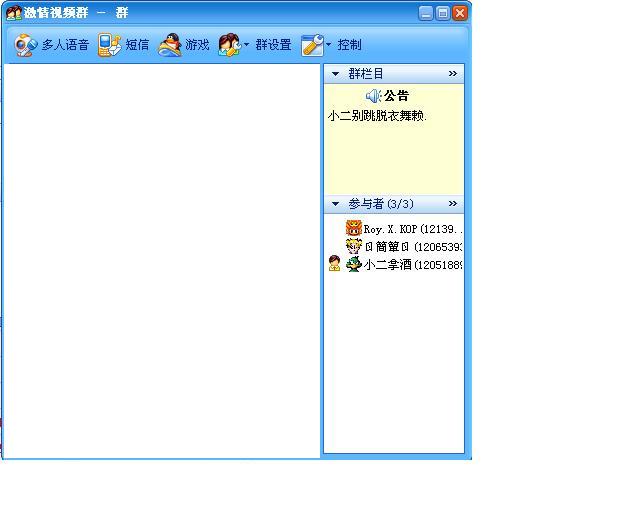The height and width of the screenshot is (512, 640).
Task: Click the green avatar of 小二拿酒
Action: [x=353, y=264]
